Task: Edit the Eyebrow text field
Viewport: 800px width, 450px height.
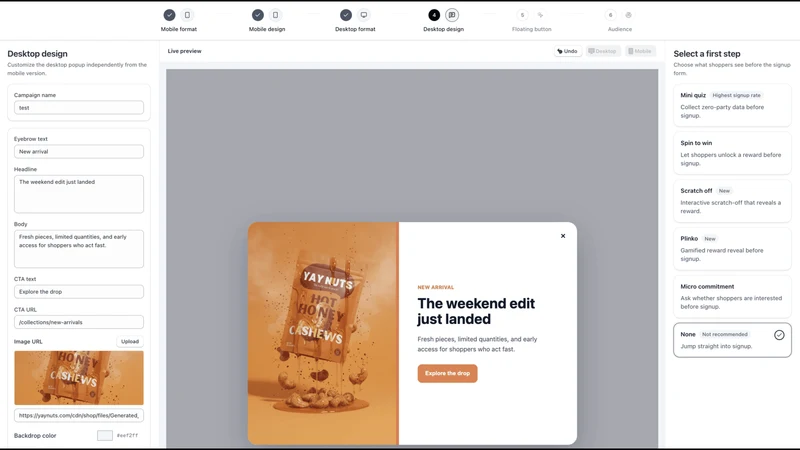Action: click(79, 152)
